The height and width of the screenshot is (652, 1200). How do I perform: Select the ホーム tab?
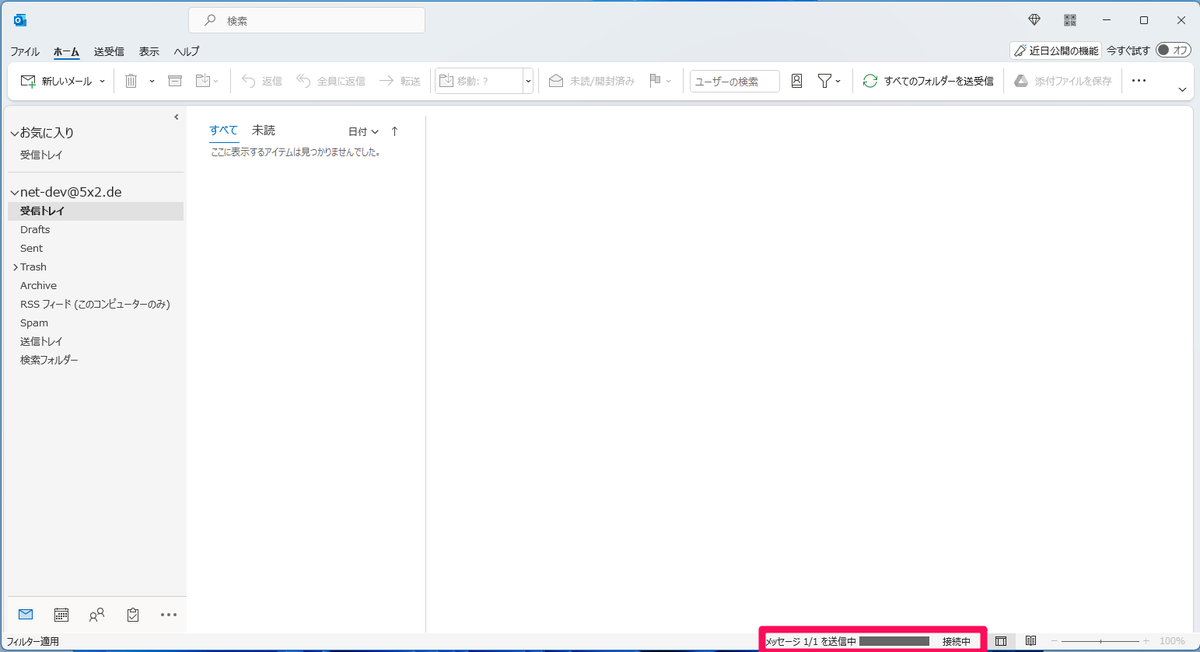tap(66, 51)
